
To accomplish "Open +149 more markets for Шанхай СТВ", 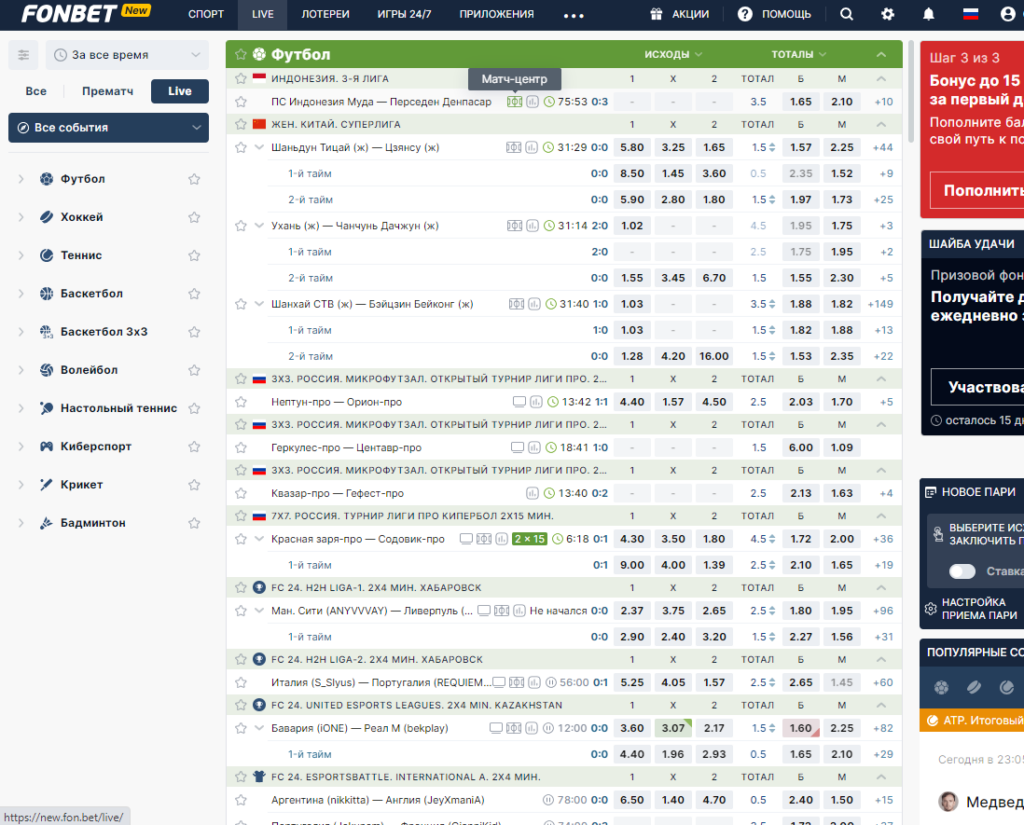I will coord(880,304).
